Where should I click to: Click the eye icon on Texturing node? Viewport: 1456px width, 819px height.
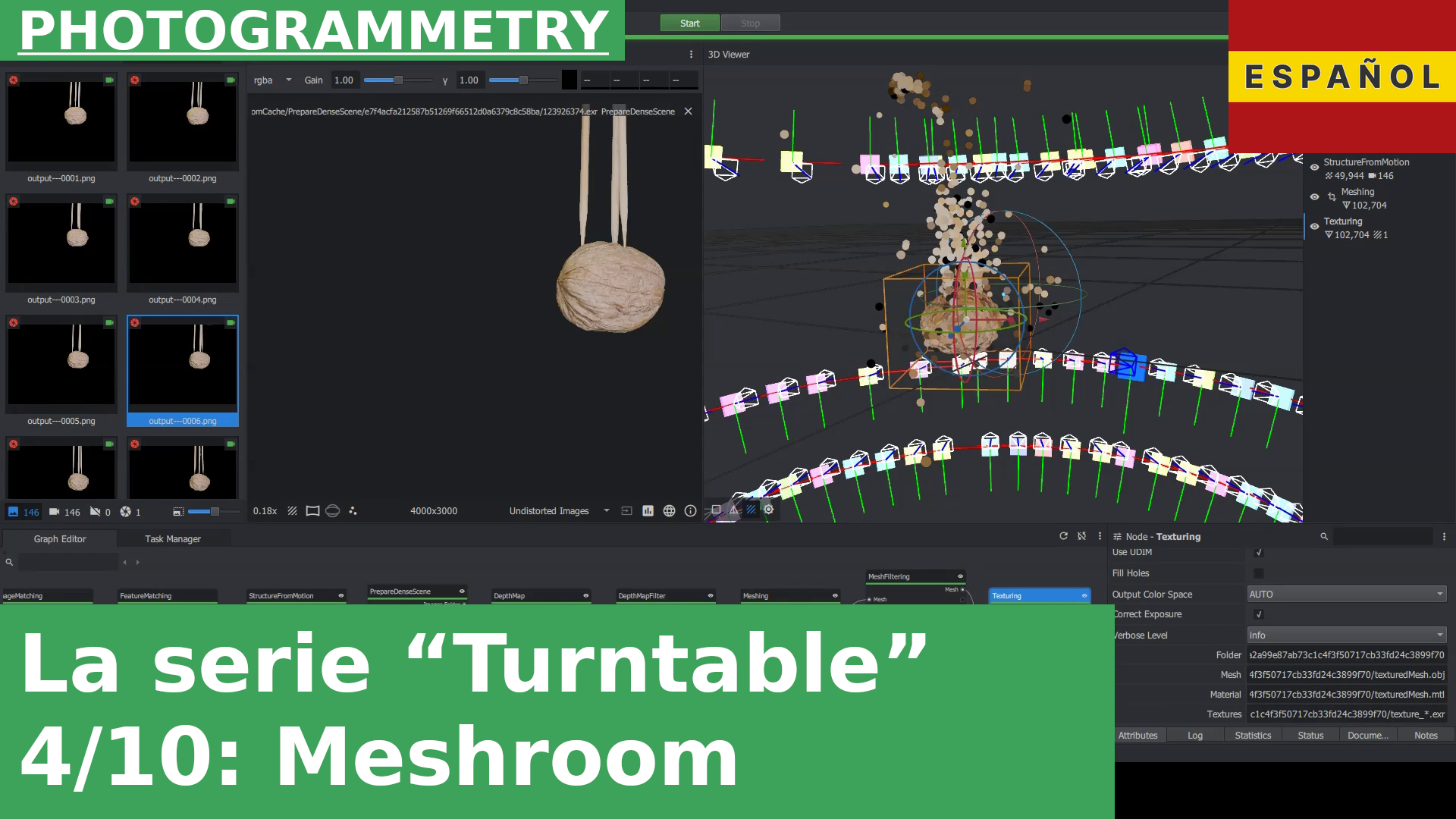point(1084,596)
